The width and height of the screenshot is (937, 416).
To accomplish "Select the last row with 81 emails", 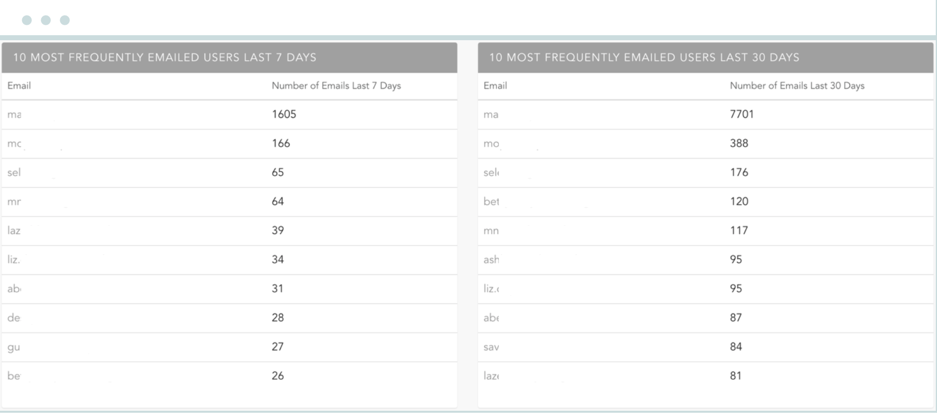I will (706, 376).
